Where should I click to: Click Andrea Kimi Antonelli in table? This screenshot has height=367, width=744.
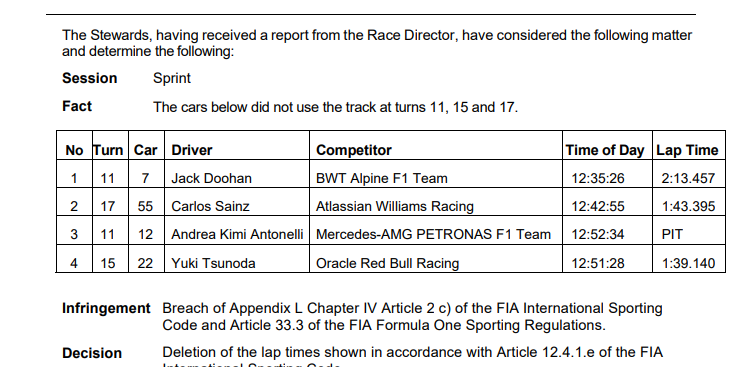[237, 235]
